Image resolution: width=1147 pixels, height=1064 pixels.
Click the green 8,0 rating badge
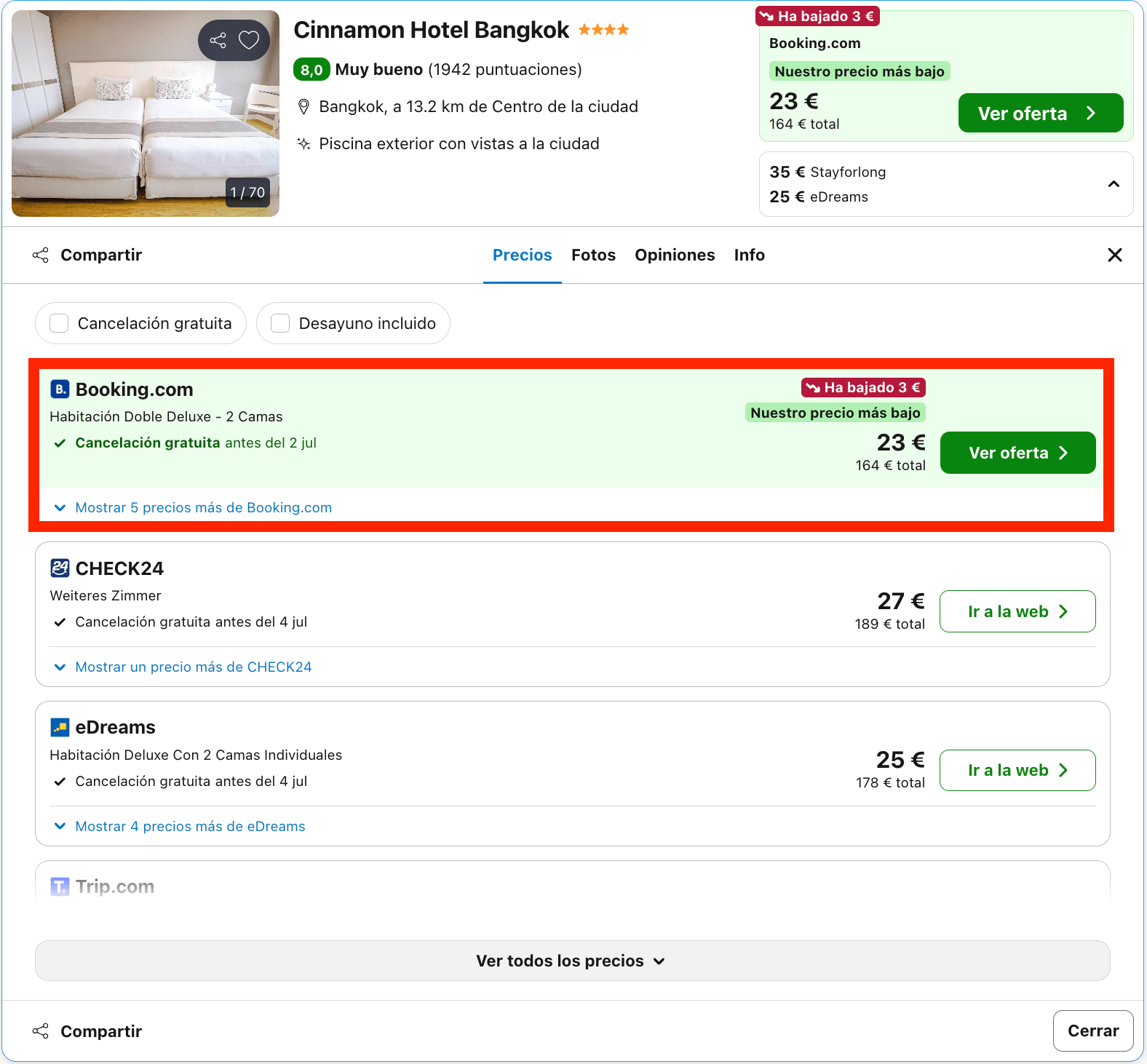311,70
